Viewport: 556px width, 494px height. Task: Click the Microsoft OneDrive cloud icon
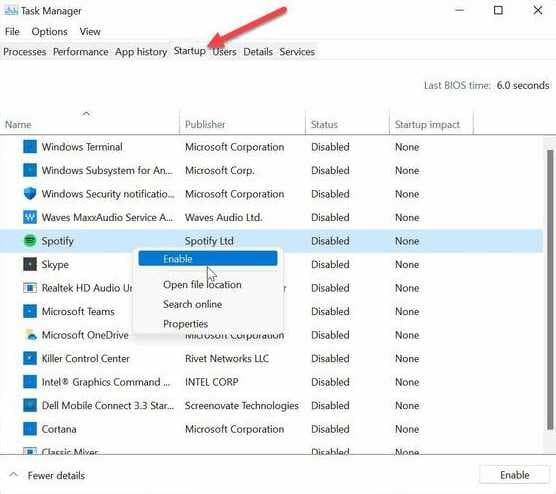pos(31,335)
